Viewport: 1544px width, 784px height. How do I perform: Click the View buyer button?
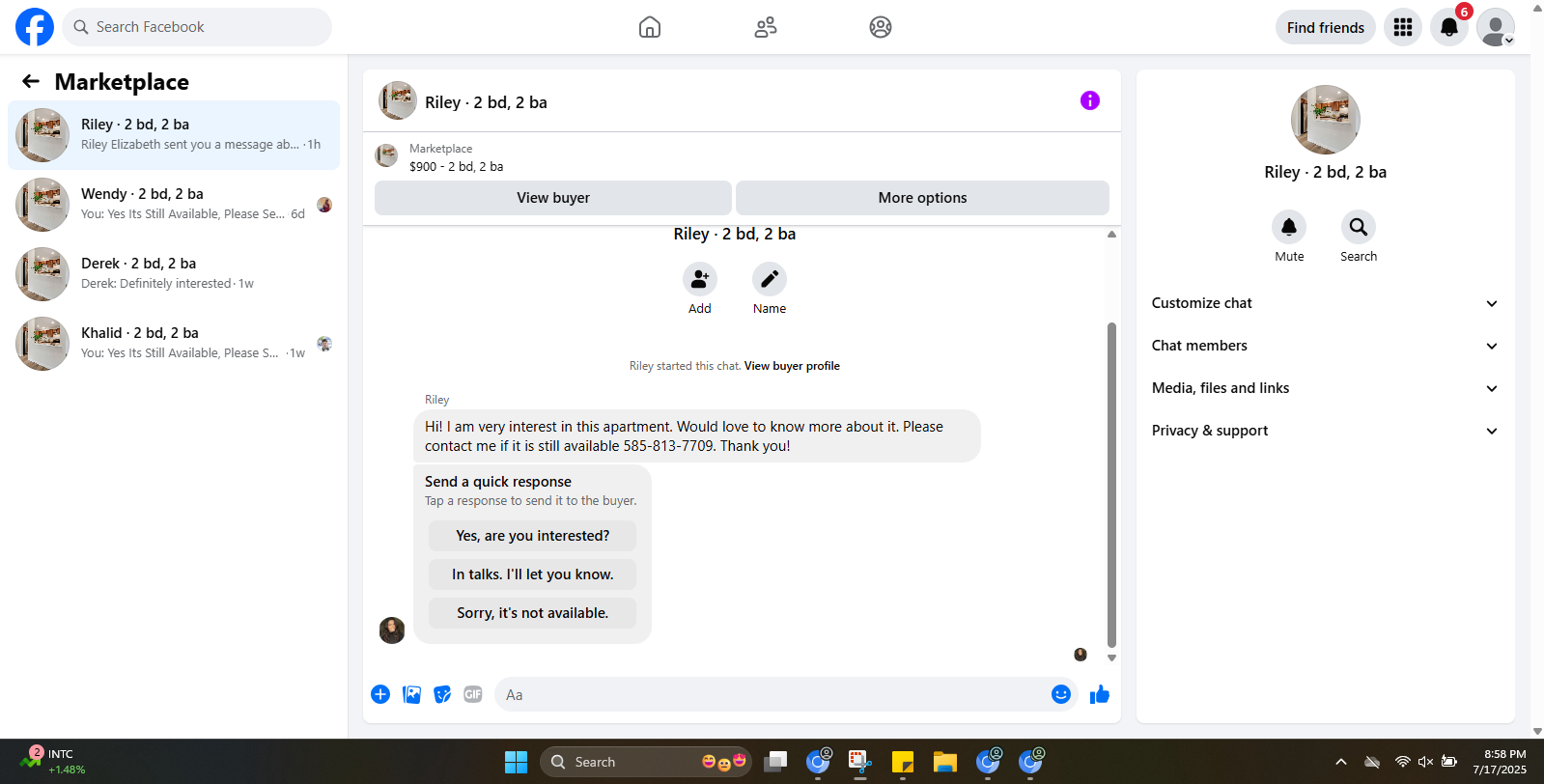pos(553,198)
